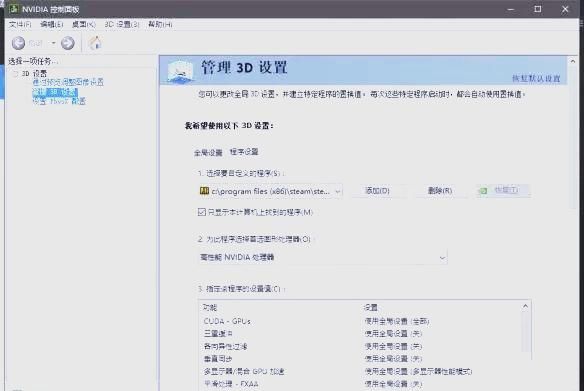The width and height of the screenshot is (584, 391).
Task: Click the Back navigation arrow icon
Action: (18, 43)
